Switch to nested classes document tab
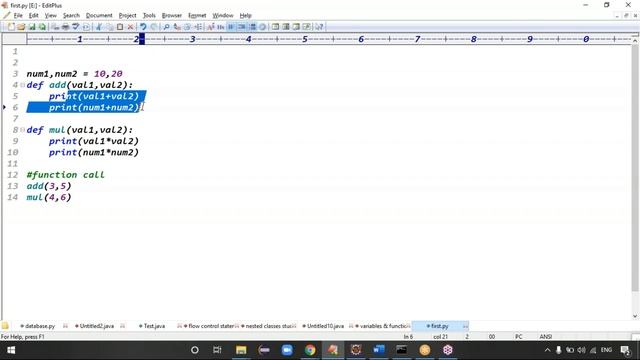 point(268,326)
